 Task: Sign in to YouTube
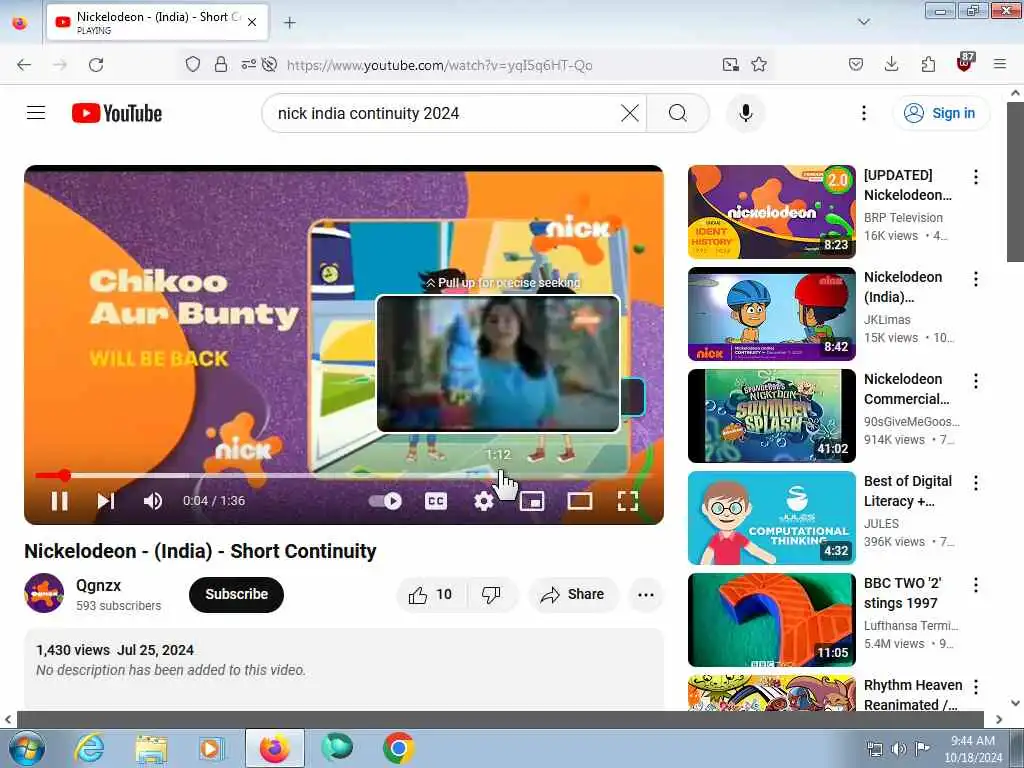point(940,113)
